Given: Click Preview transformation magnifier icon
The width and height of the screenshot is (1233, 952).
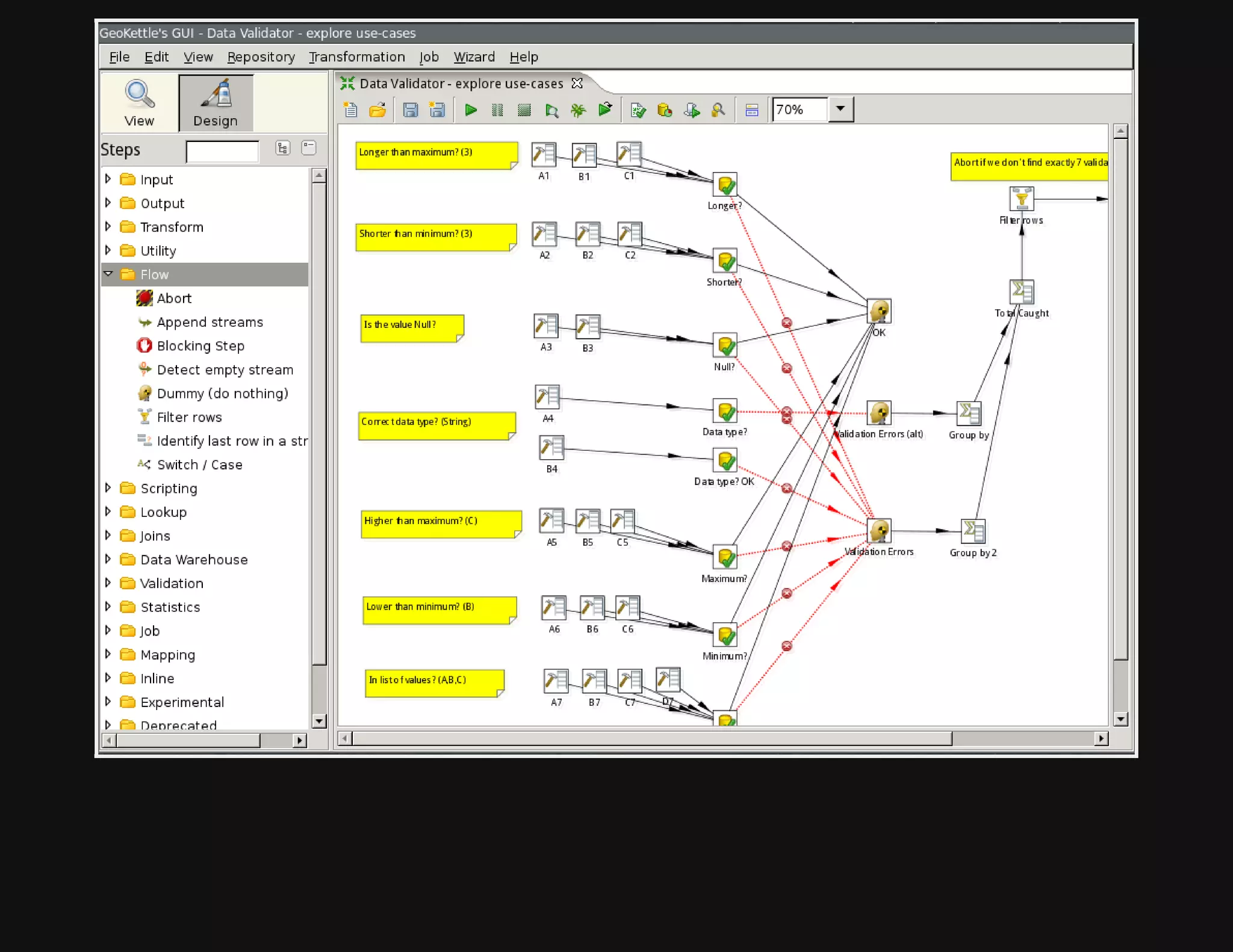Looking at the screenshot, I should point(551,110).
